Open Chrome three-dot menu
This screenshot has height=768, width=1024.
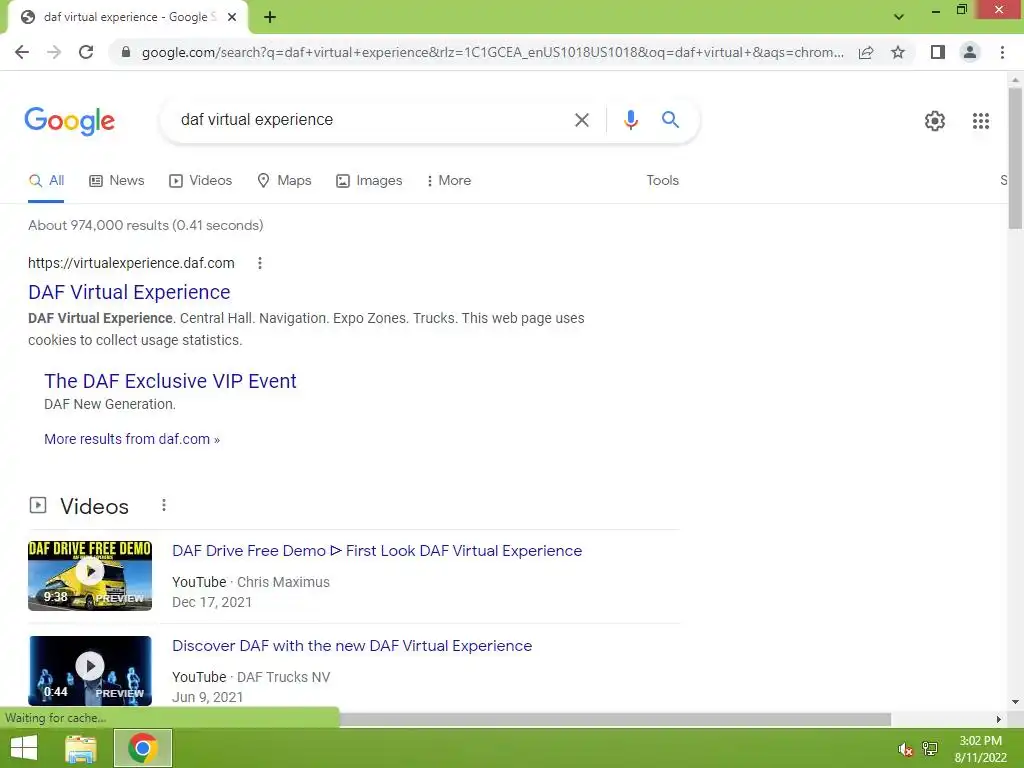pyautogui.click(x=1002, y=52)
